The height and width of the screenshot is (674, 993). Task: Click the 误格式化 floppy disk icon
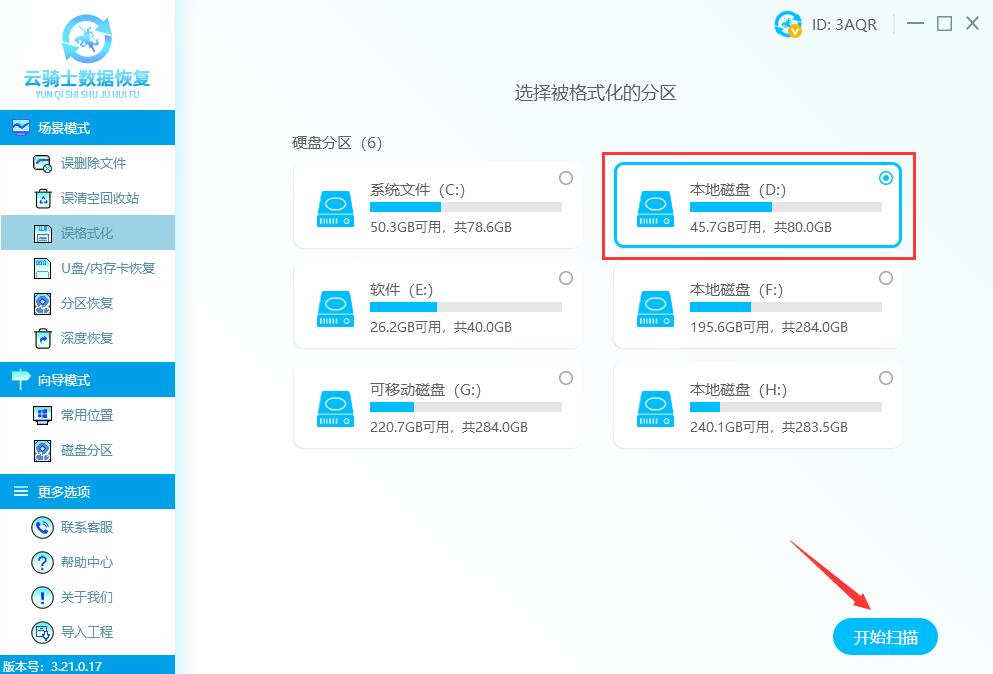click(42, 233)
